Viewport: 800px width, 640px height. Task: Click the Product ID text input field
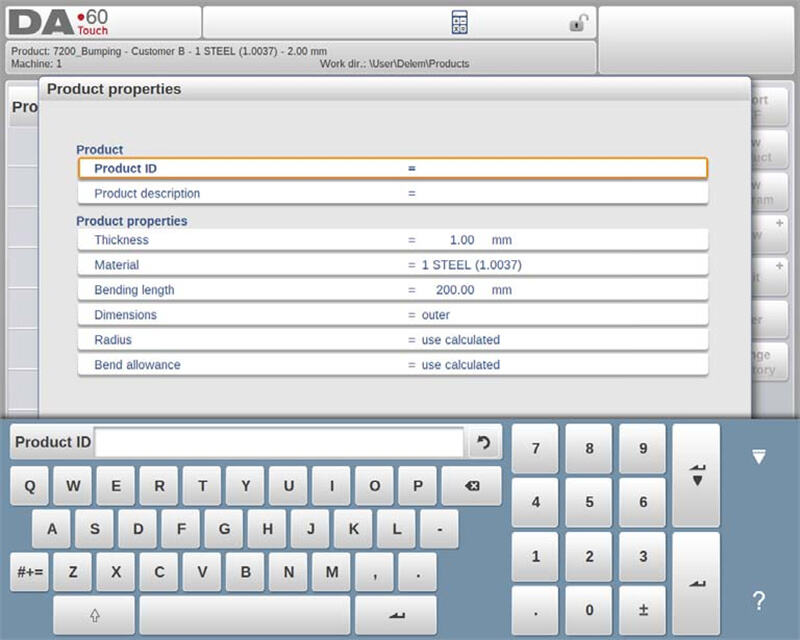(279, 442)
